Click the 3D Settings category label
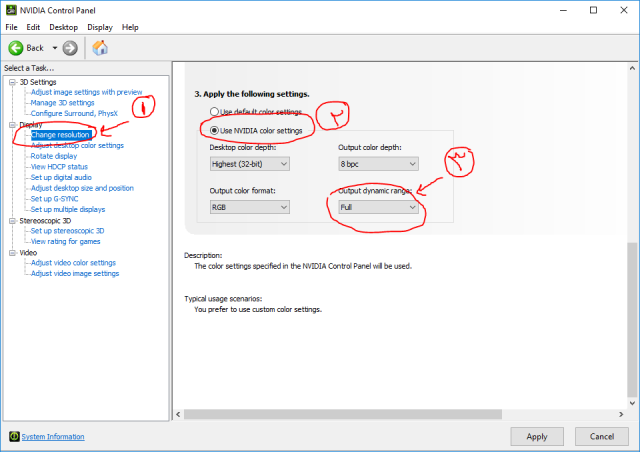Image resolution: width=640 pixels, height=452 pixels. pyautogui.click(x=38, y=82)
